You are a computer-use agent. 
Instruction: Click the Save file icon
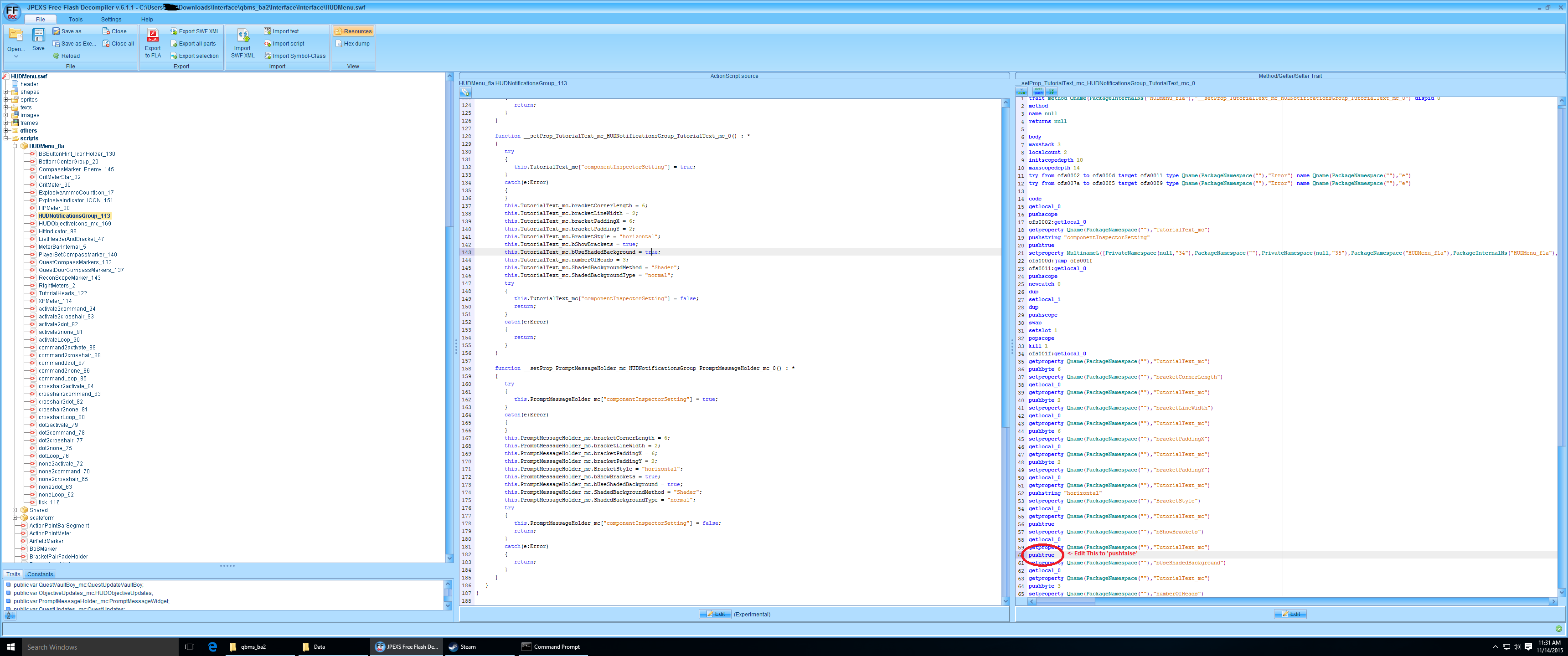pos(38,41)
